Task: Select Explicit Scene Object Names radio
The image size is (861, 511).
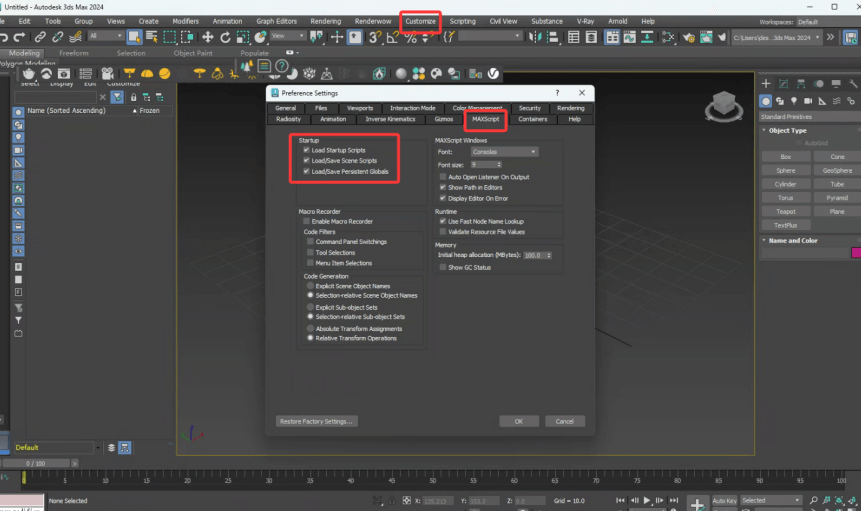Action: 310,286
